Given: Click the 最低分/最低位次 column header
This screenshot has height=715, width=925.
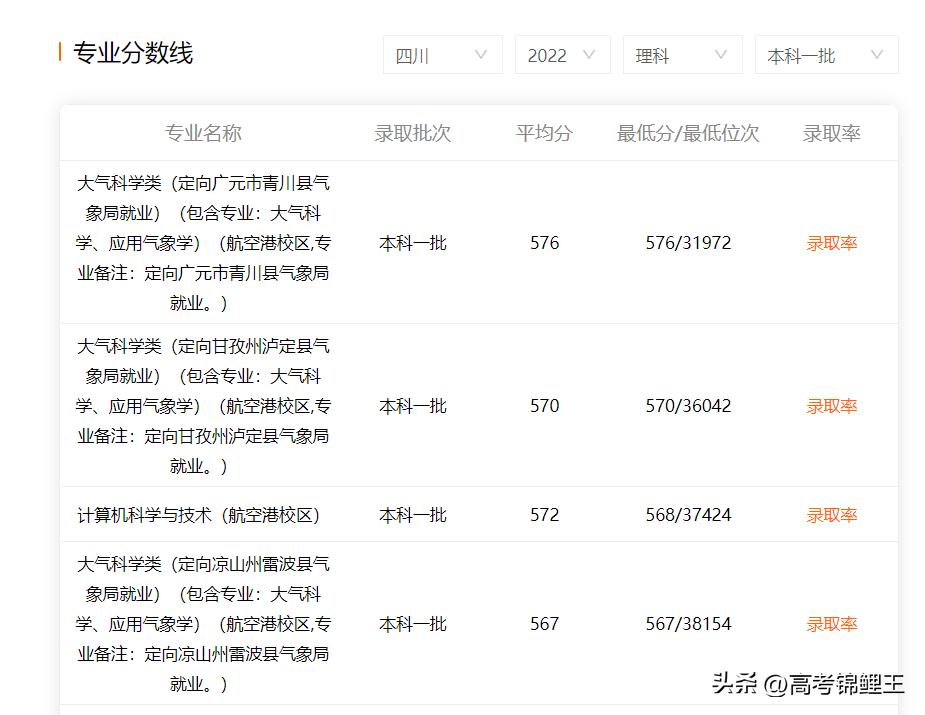Looking at the screenshot, I should (x=687, y=132).
